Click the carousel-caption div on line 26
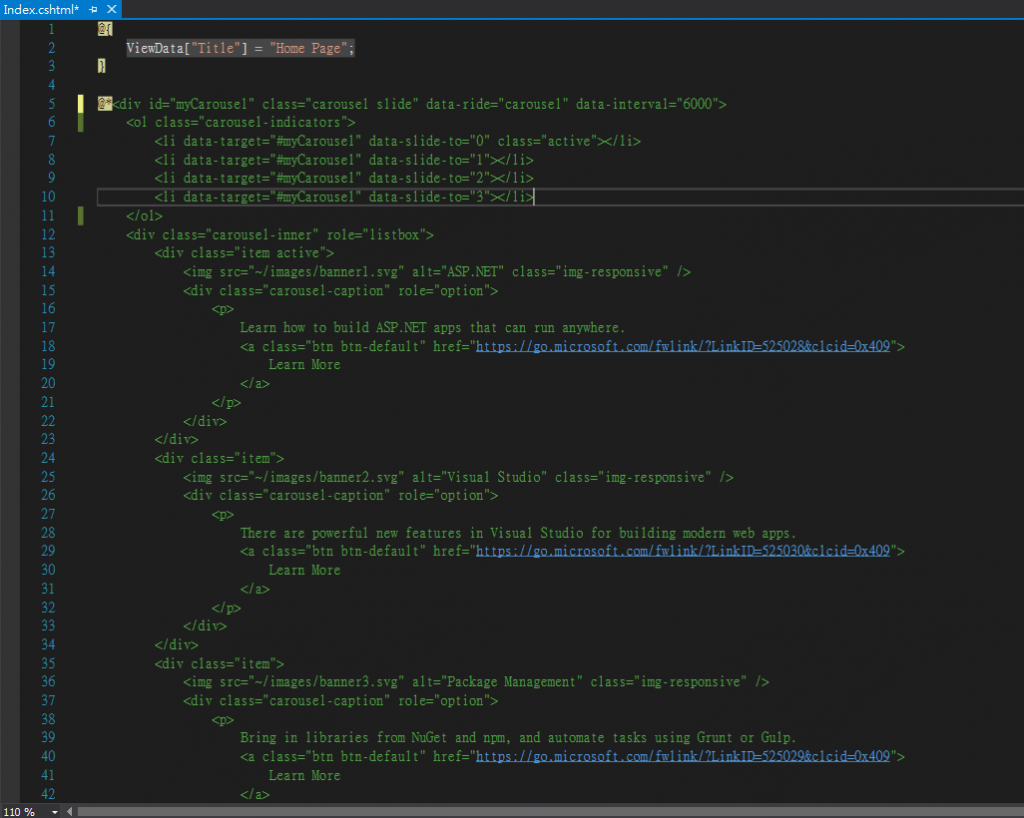This screenshot has width=1024, height=818. 340,496
